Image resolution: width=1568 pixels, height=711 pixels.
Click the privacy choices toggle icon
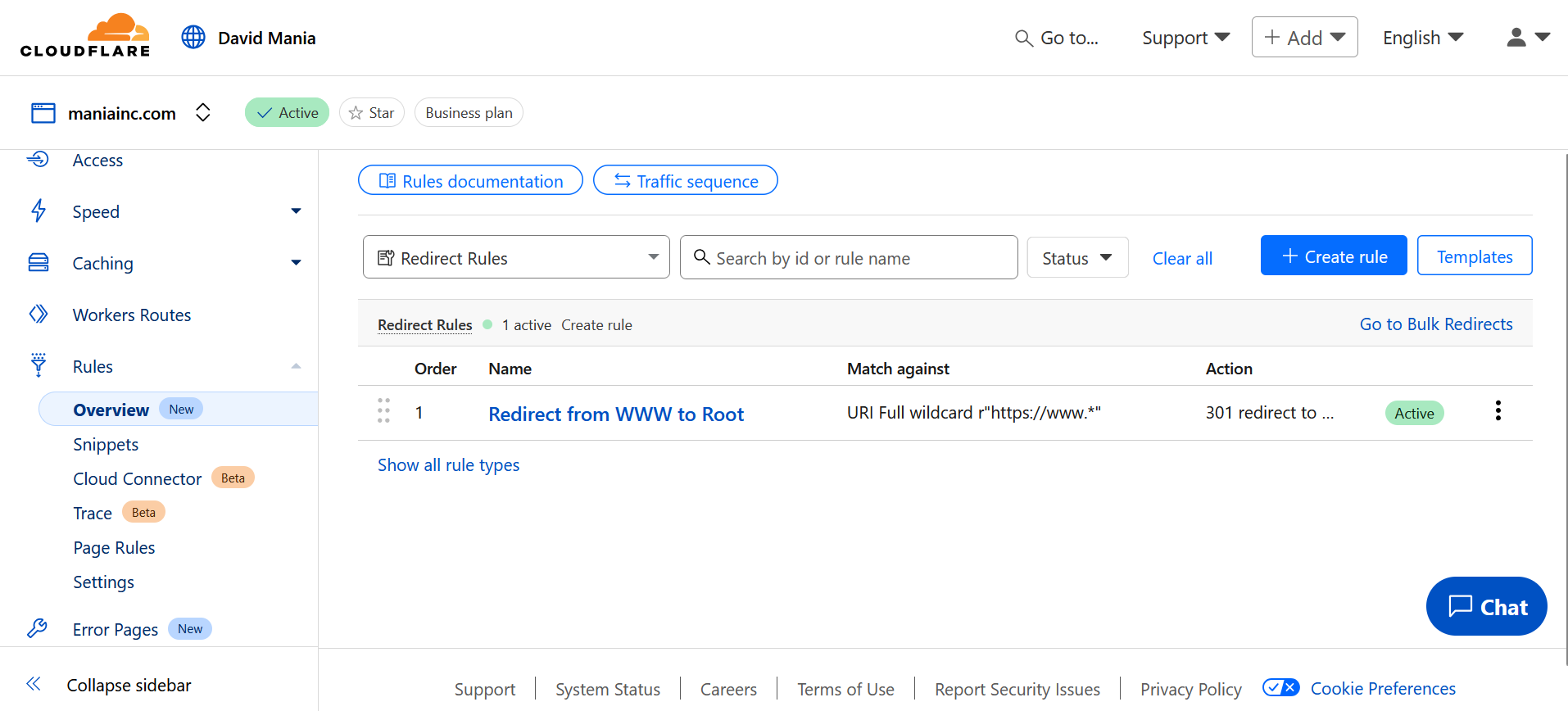(x=1280, y=687)
